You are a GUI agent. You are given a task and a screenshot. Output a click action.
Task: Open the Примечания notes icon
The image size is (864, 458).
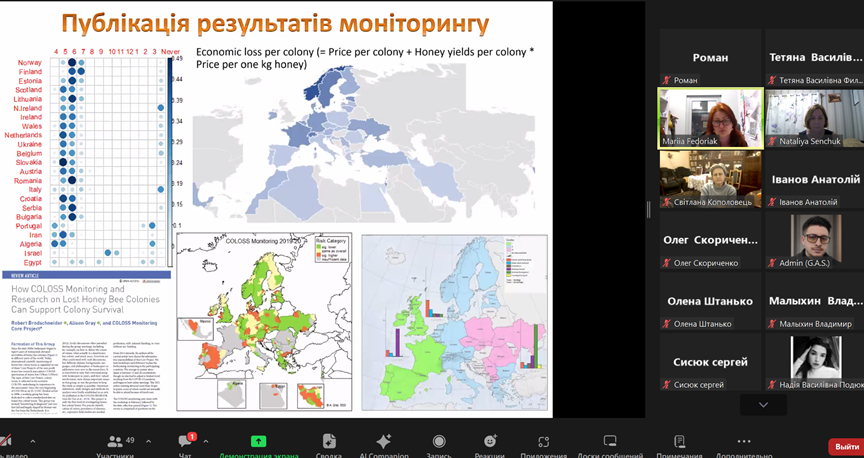679,443
